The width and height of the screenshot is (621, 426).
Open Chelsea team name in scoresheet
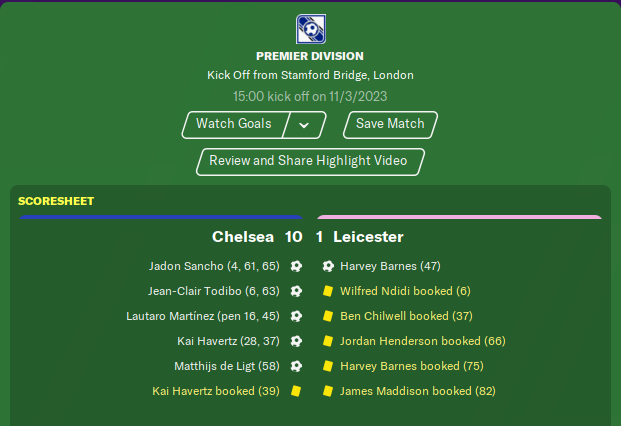point(243,237)
